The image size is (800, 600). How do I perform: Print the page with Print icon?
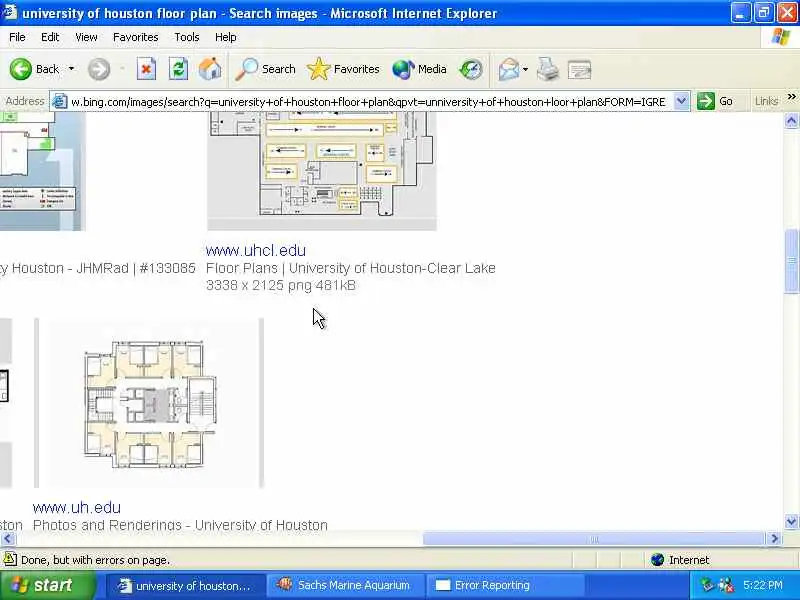coord(548,69)
